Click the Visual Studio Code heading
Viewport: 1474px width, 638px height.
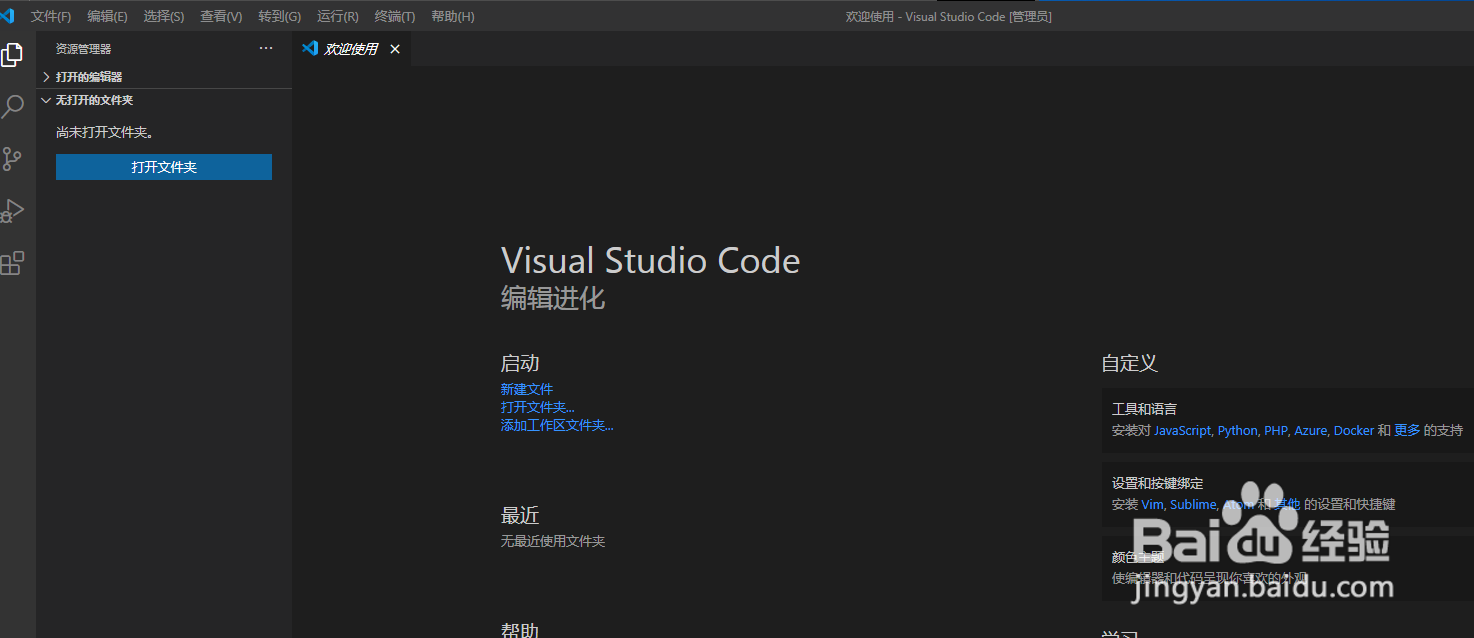pos(650,261)
